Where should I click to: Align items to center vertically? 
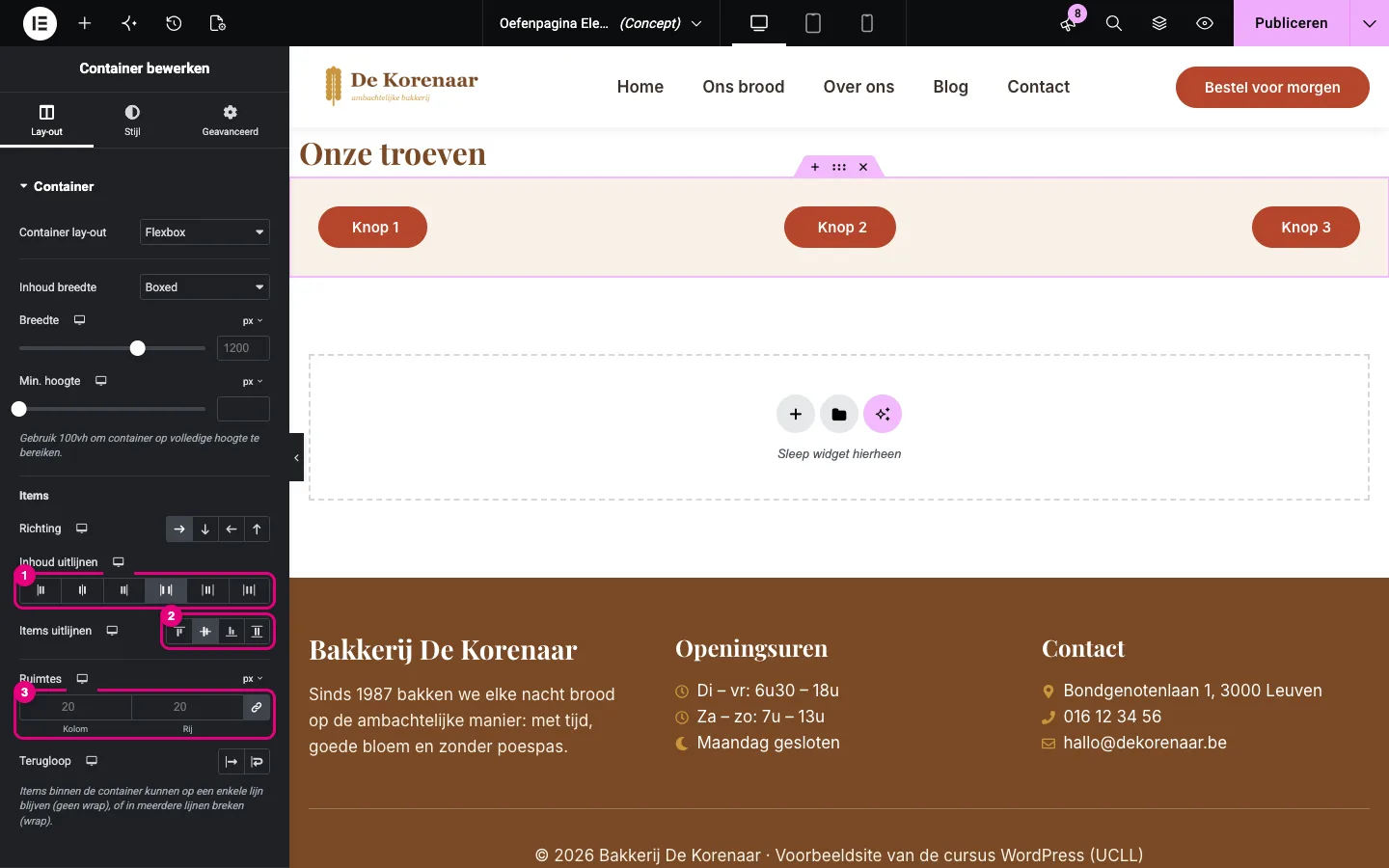click(205, 632)
